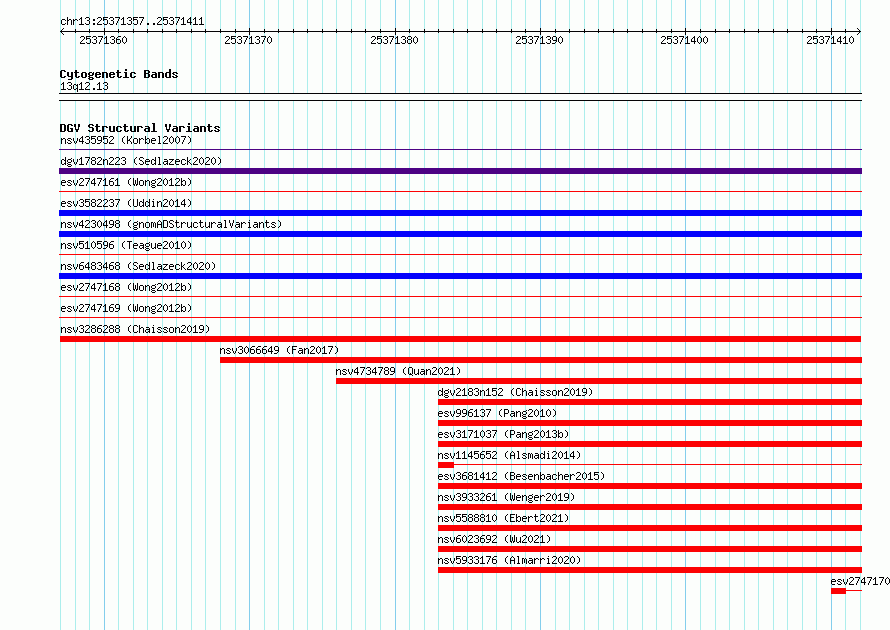Select the thin red nsv510596 variant line
The image size is (890, 630).
tap(460, 255)
